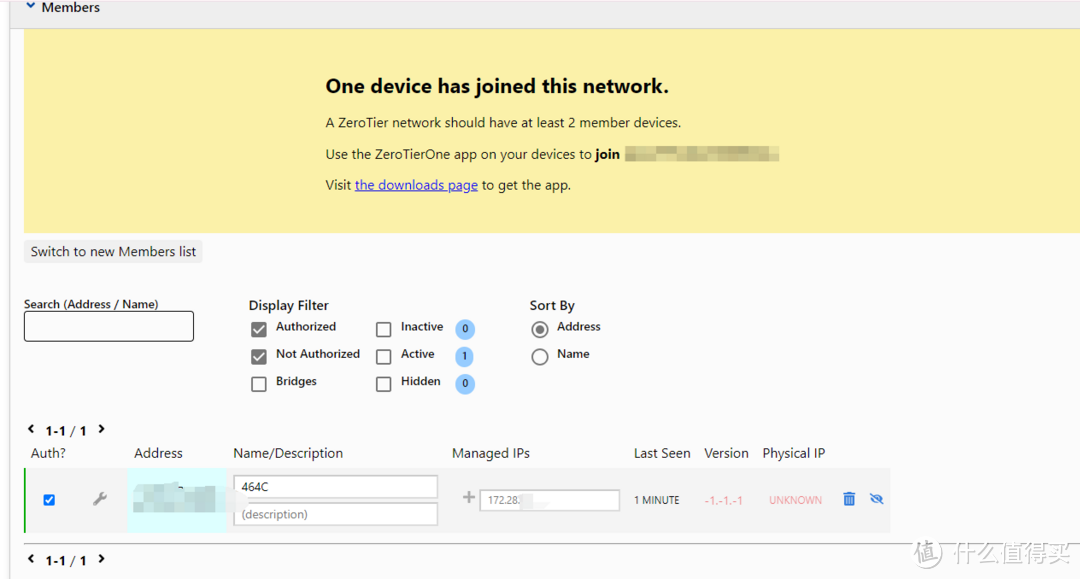Image resolution: width=1080 pixels, height=579 pixels.
Task: Sort members by Name
Action: pos(540,356)
